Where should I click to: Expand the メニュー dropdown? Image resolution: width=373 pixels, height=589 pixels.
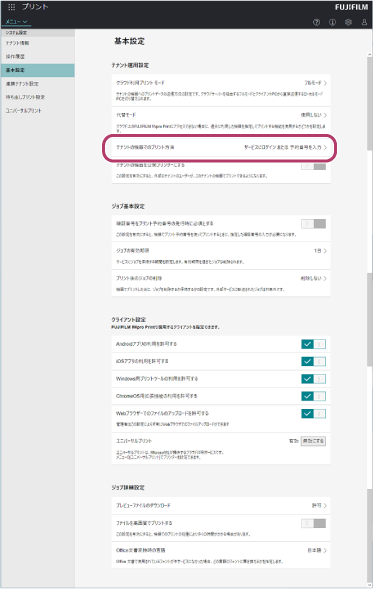(17, 22)
